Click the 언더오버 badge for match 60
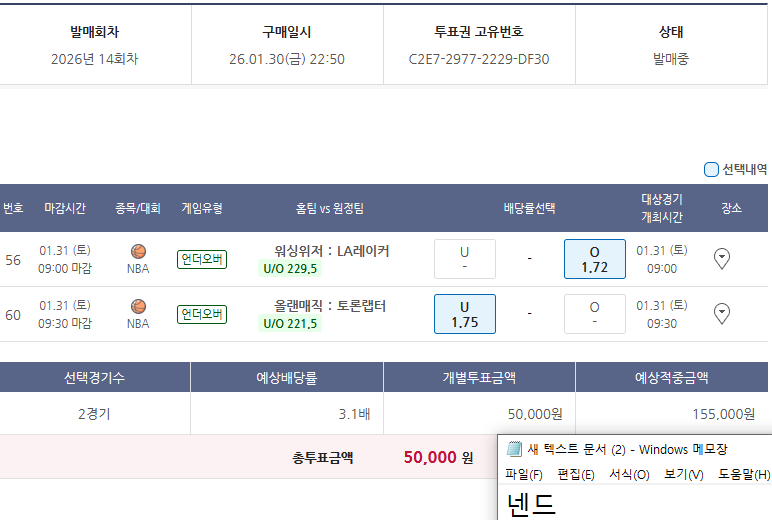This screenshot has height=520, width=772. pyautogui.click(x=202, y=315)
